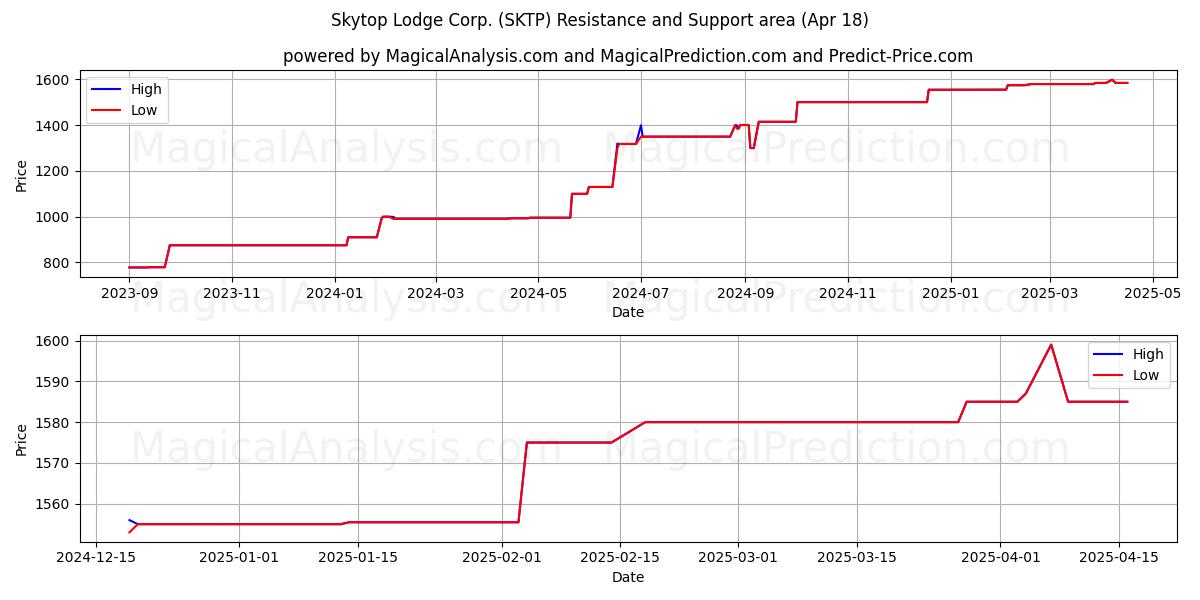Click the 'Date' axis title under top chart

tap(628, 313)
